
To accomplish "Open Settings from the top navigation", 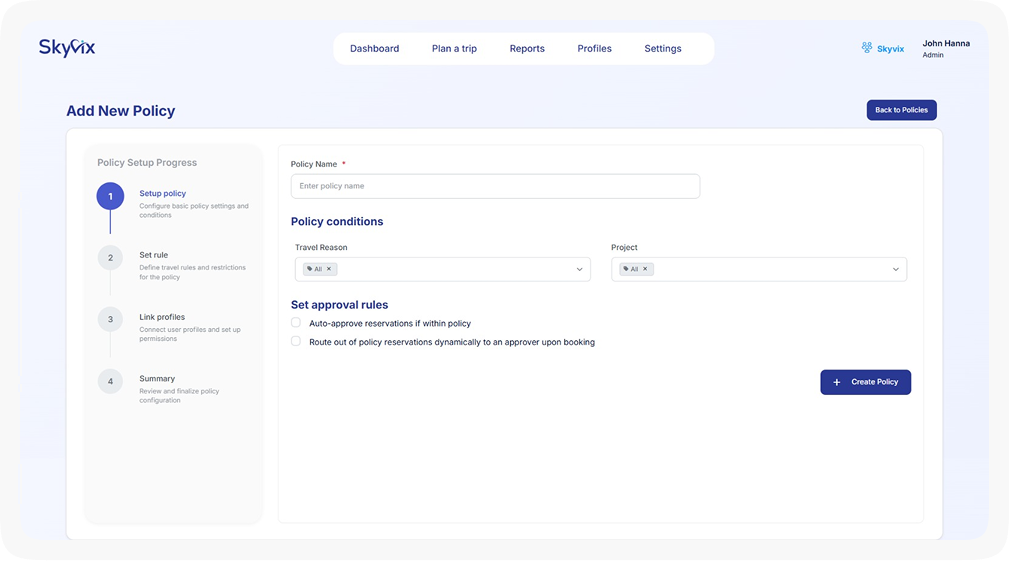I will (x=662, y=49).
